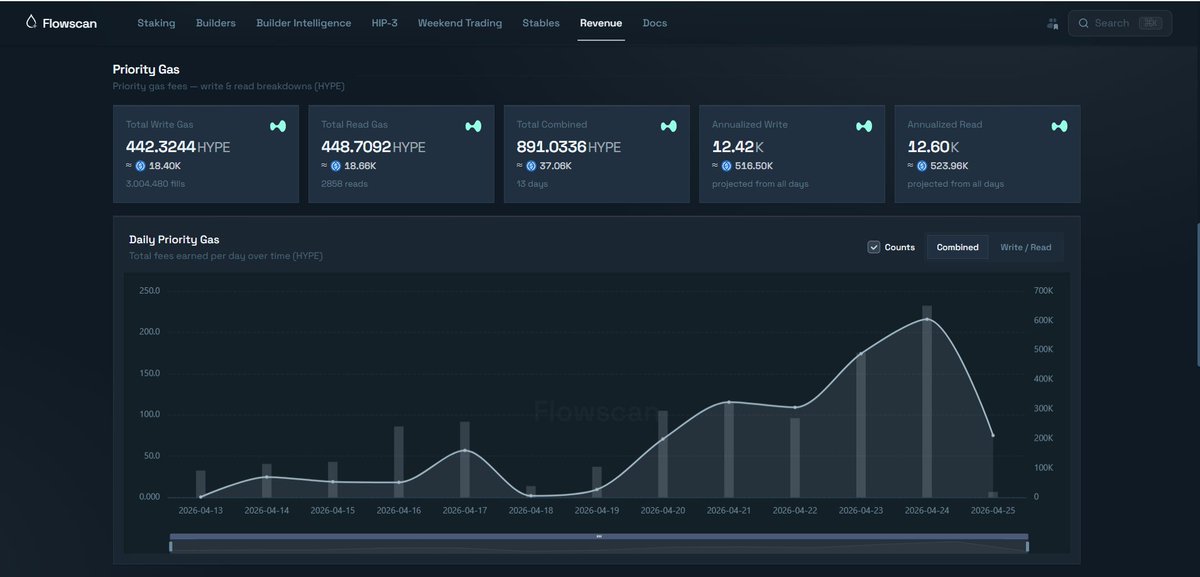Click the coin icon next to 516.50K
1200x577 pixels.
pyautogui.click(x=727, y=166)
